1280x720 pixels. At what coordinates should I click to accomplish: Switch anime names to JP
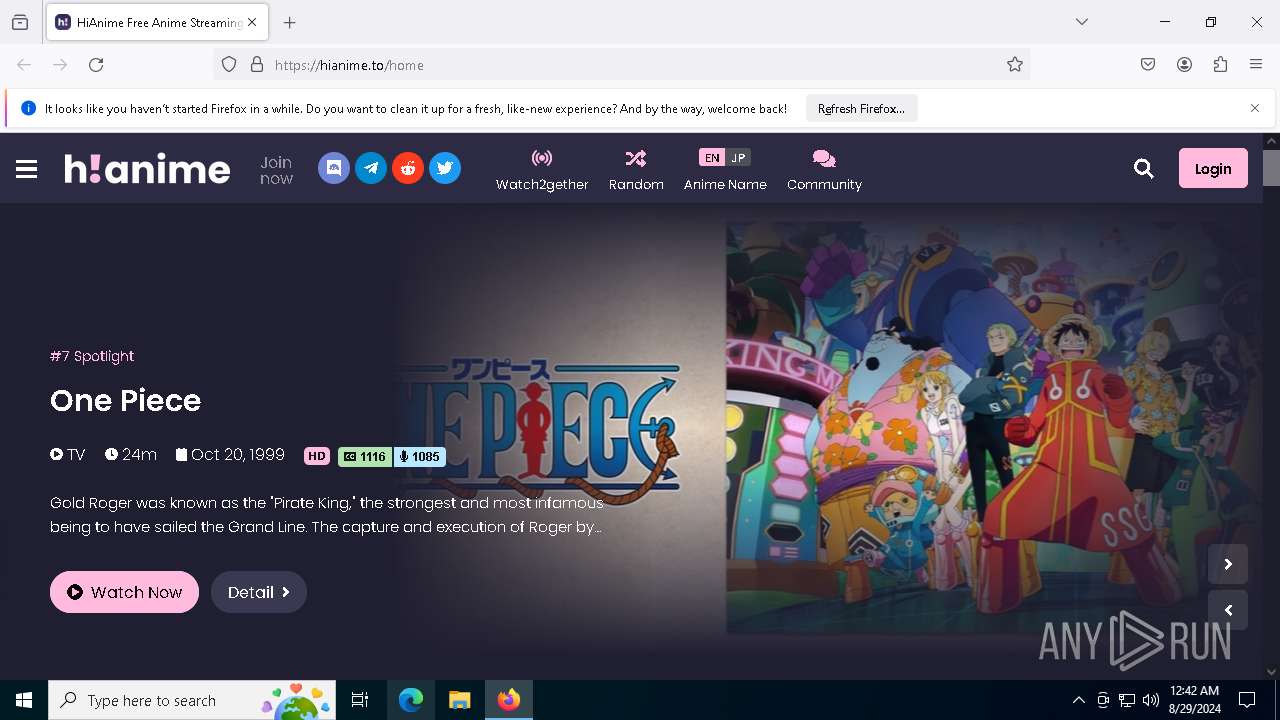(x=738, y=158)
